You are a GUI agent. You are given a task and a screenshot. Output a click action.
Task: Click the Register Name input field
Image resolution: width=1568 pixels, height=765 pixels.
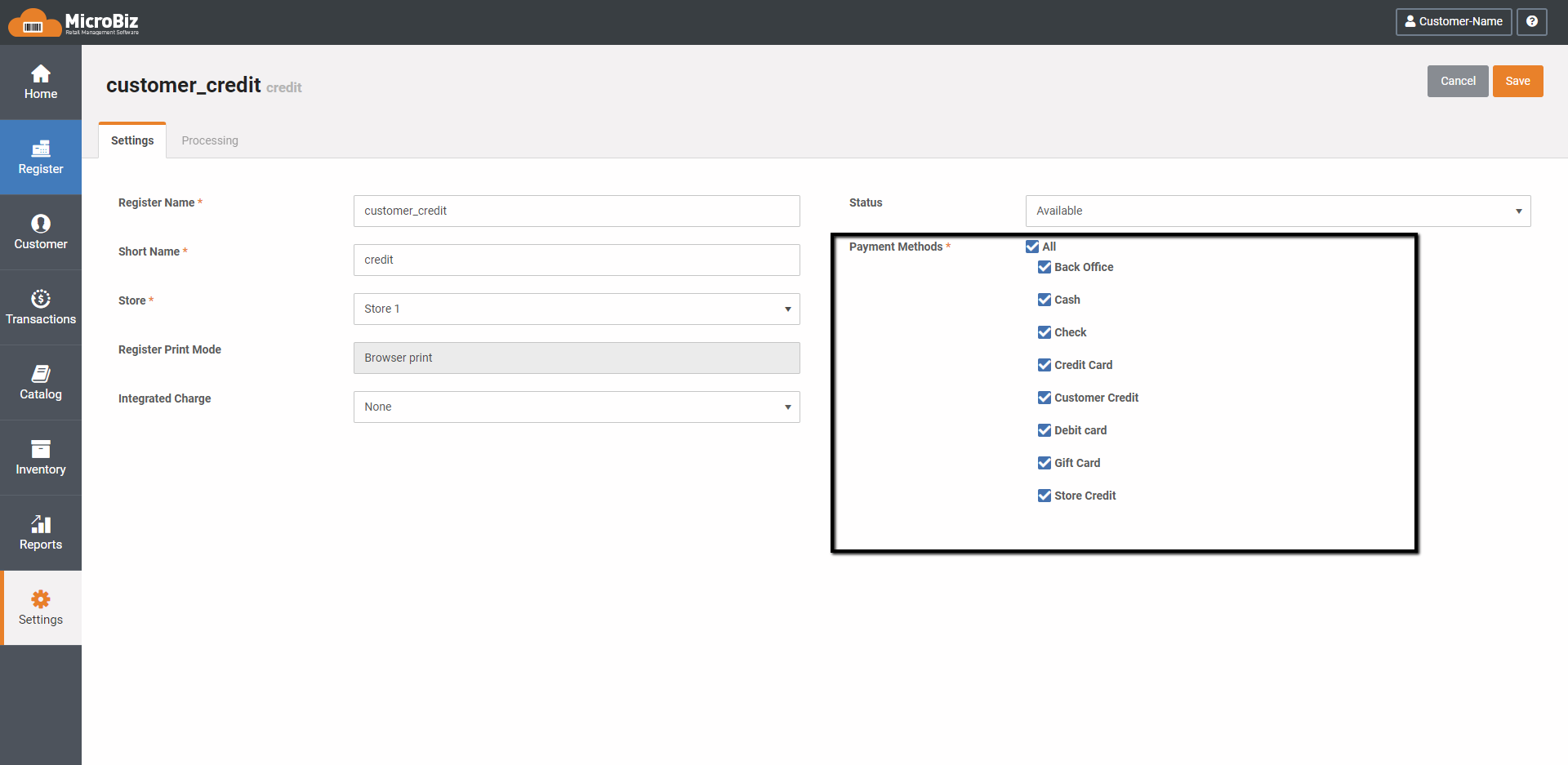coord(577,211)
